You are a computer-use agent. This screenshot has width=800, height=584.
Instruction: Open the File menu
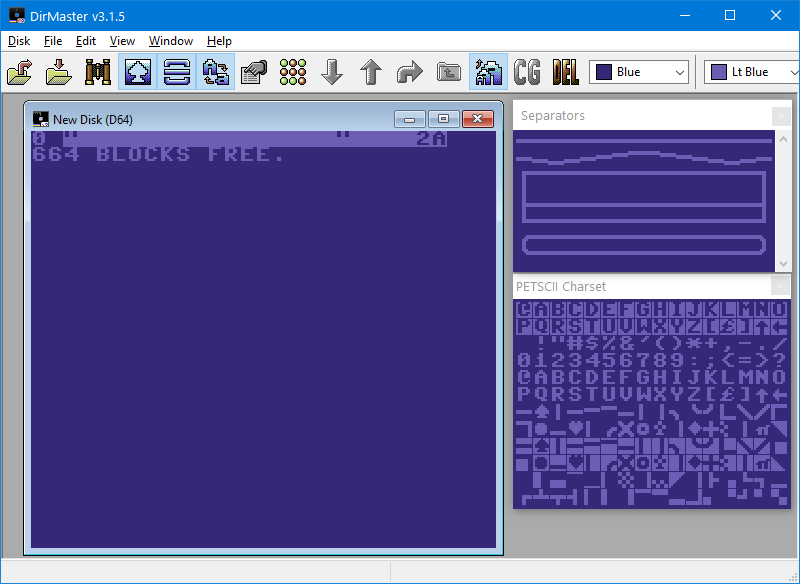tap(53, 41)
